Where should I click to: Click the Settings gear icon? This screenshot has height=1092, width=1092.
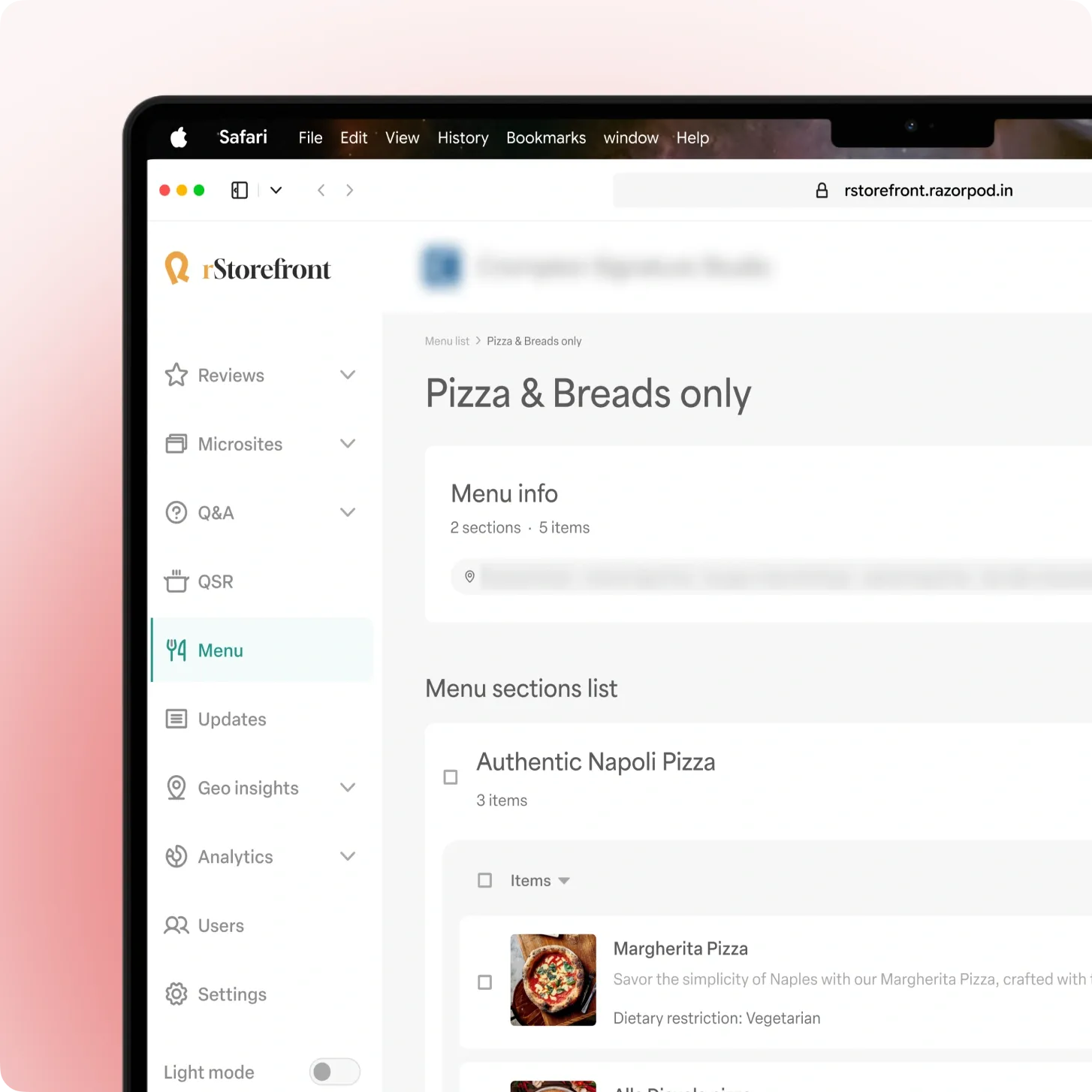[176, 994]
